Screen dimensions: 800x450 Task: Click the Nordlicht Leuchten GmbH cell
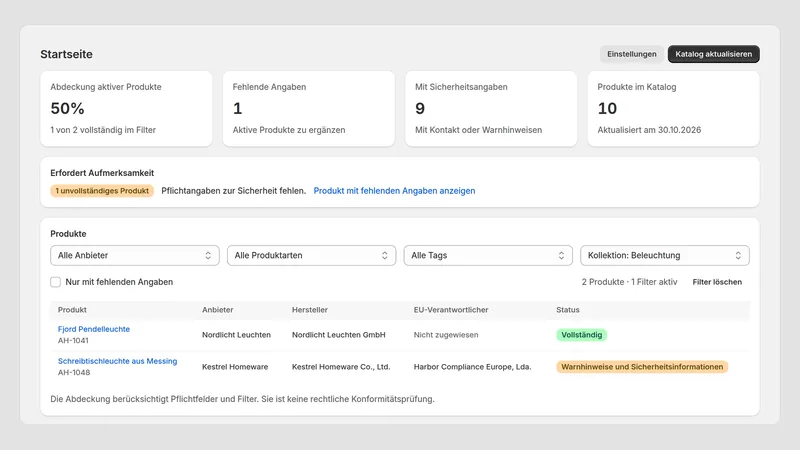point(339,335)
